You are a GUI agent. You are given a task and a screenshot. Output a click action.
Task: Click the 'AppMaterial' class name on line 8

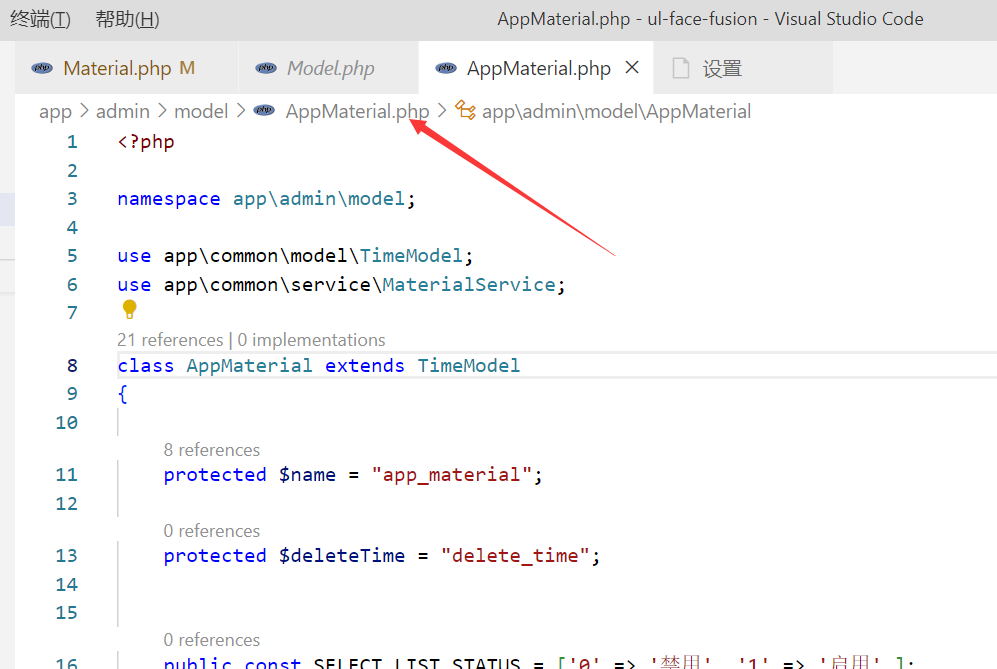(x=249, y=366)
